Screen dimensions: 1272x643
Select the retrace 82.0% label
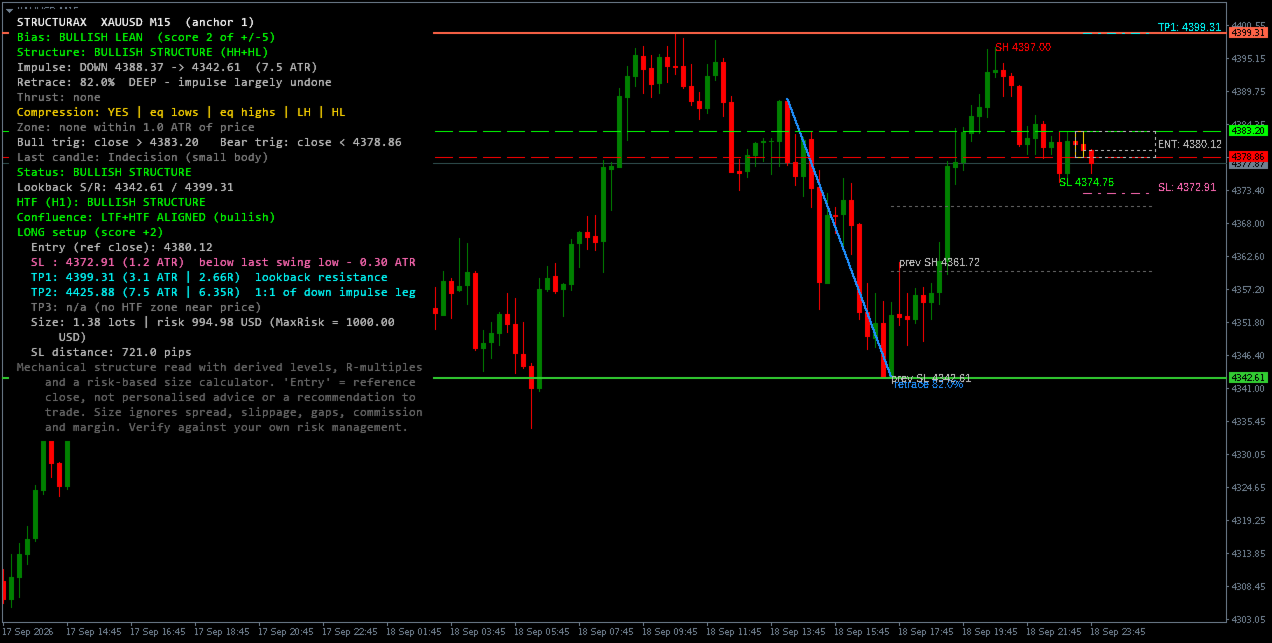[929, 384]
